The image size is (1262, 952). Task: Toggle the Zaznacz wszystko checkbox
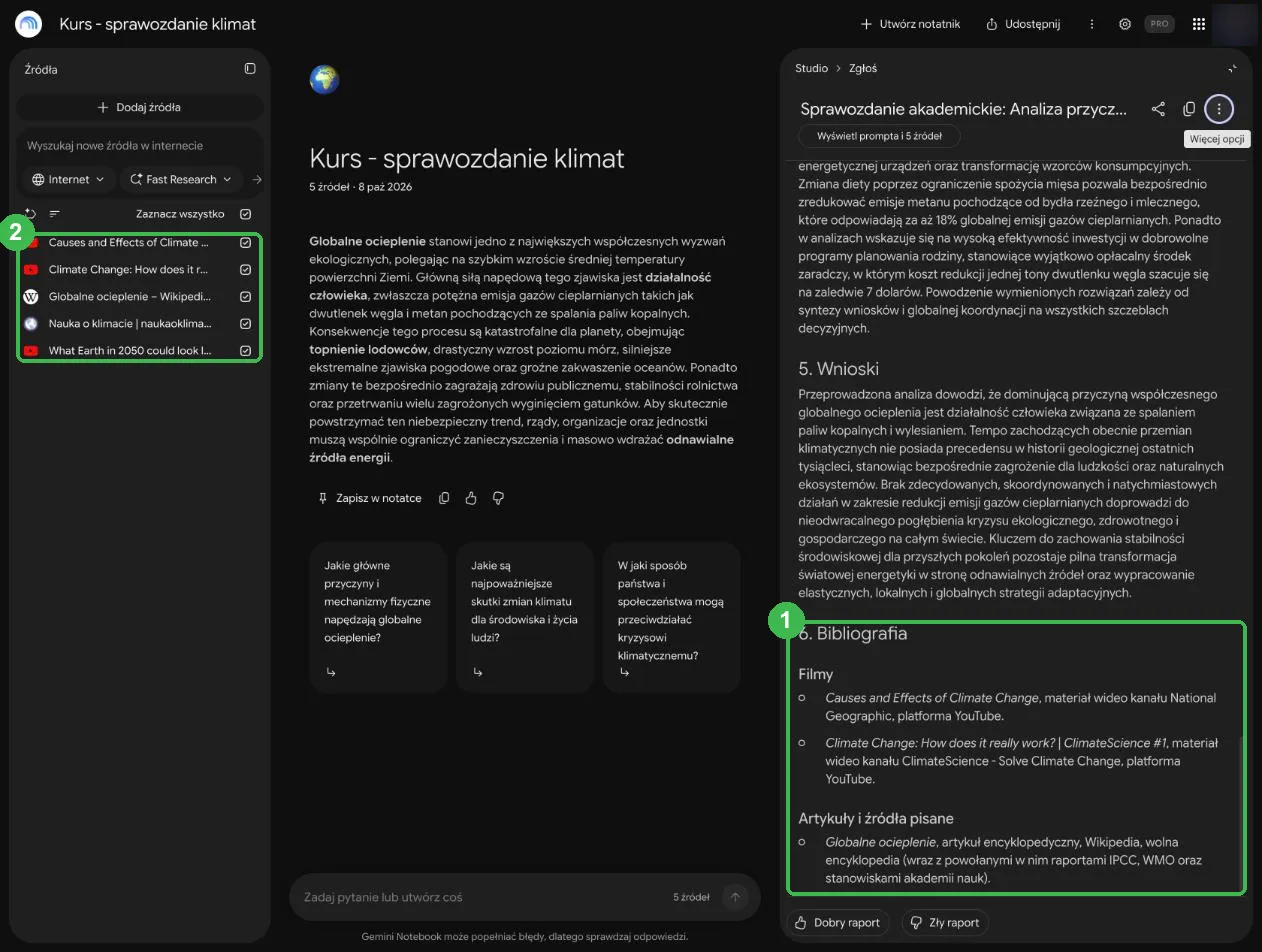(246, 214)
